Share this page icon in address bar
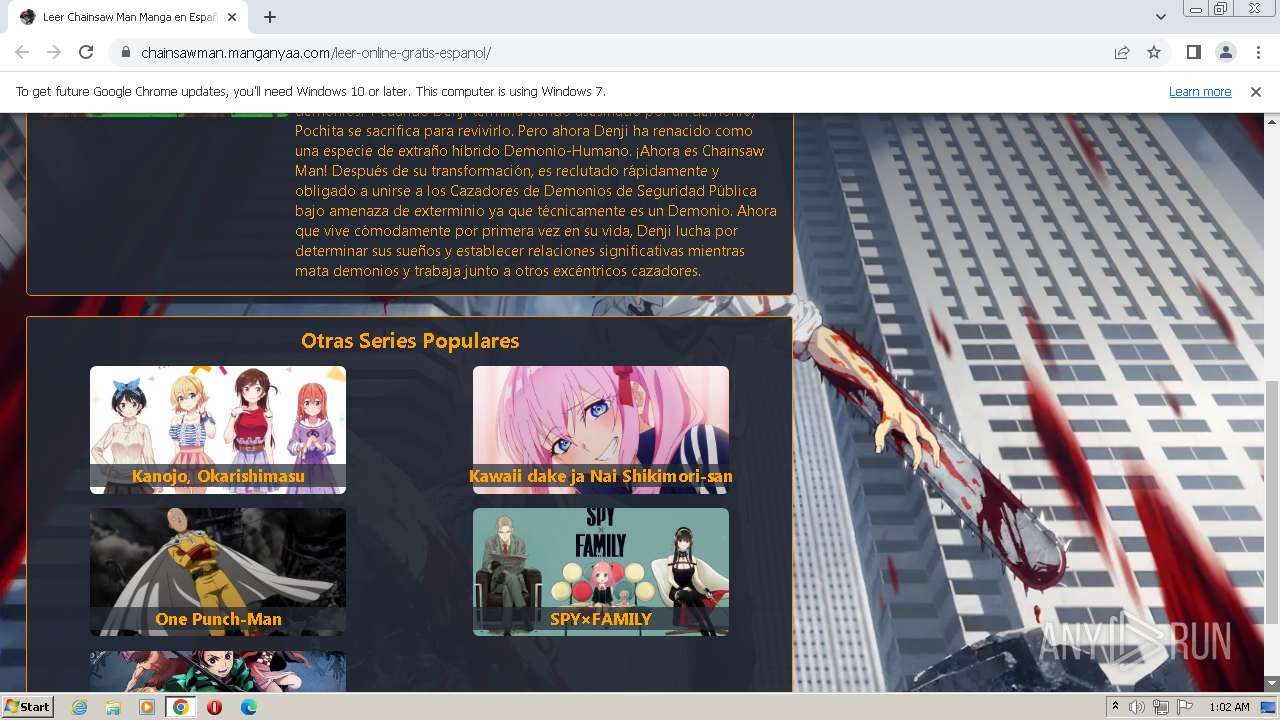 (1122, 52)
